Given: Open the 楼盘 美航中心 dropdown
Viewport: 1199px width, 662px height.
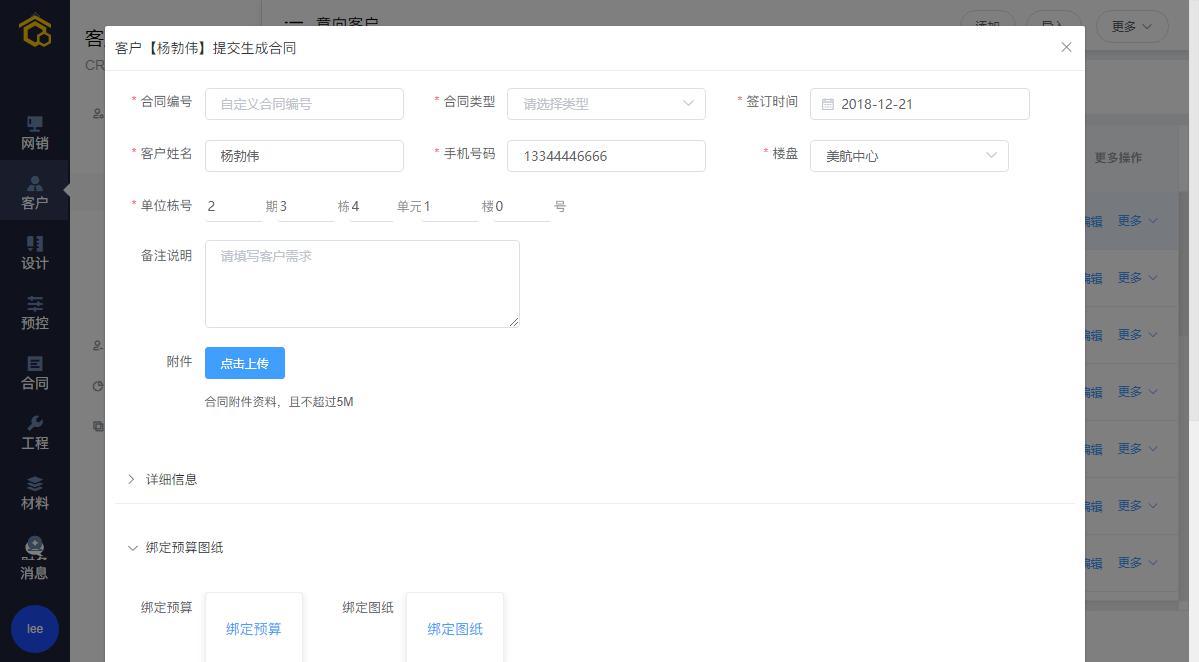Looking at the screenshot, I should [x=908, y=156].
